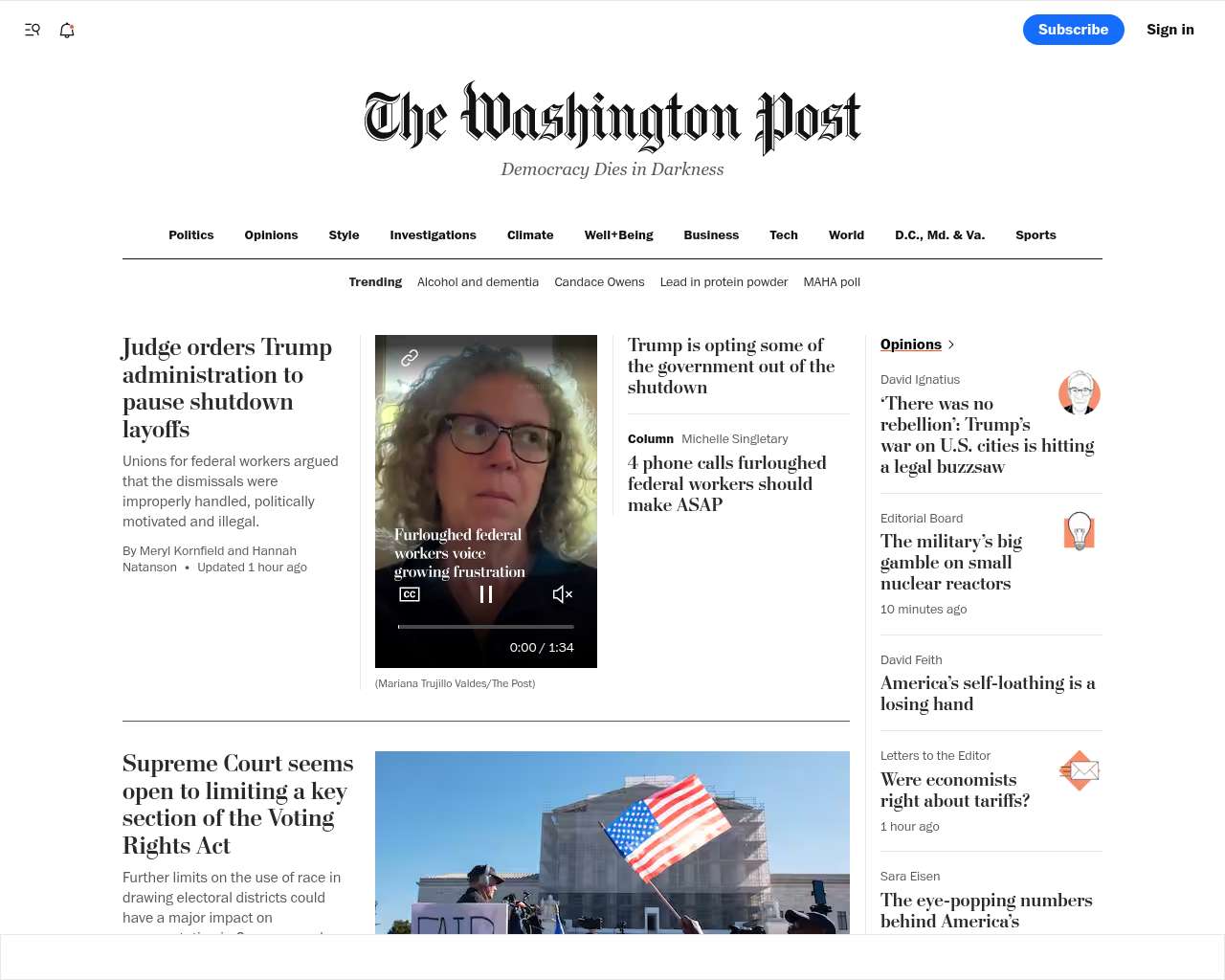Toggle closed captions on the video
Image resolution: width=1225 pixels, height=980 pixels.
410,594
